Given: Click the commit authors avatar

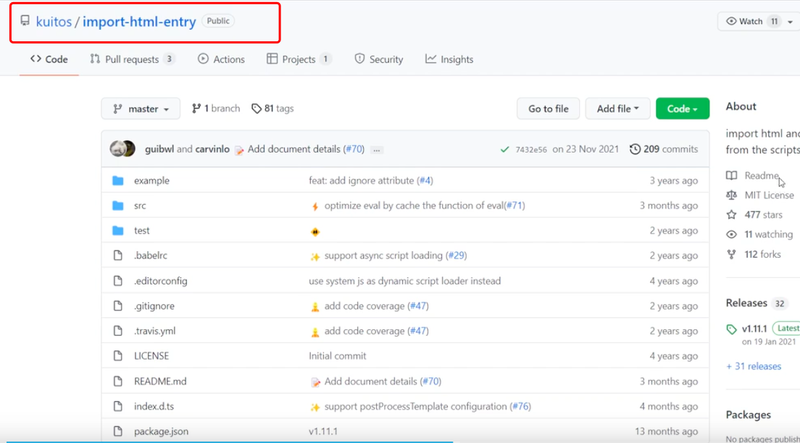Looking at the screenshot, I should pos(122,149).
